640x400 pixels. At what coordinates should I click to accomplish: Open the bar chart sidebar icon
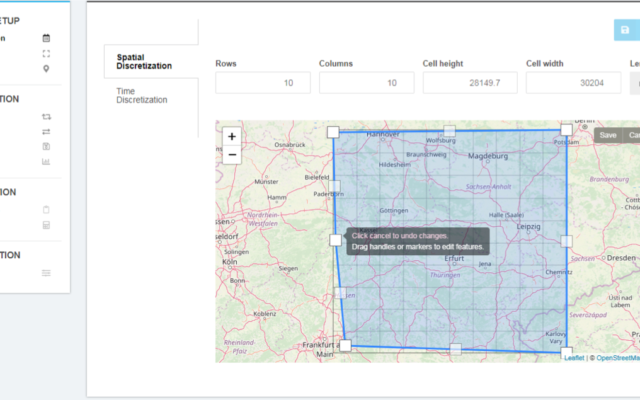(x=46, y=162)
